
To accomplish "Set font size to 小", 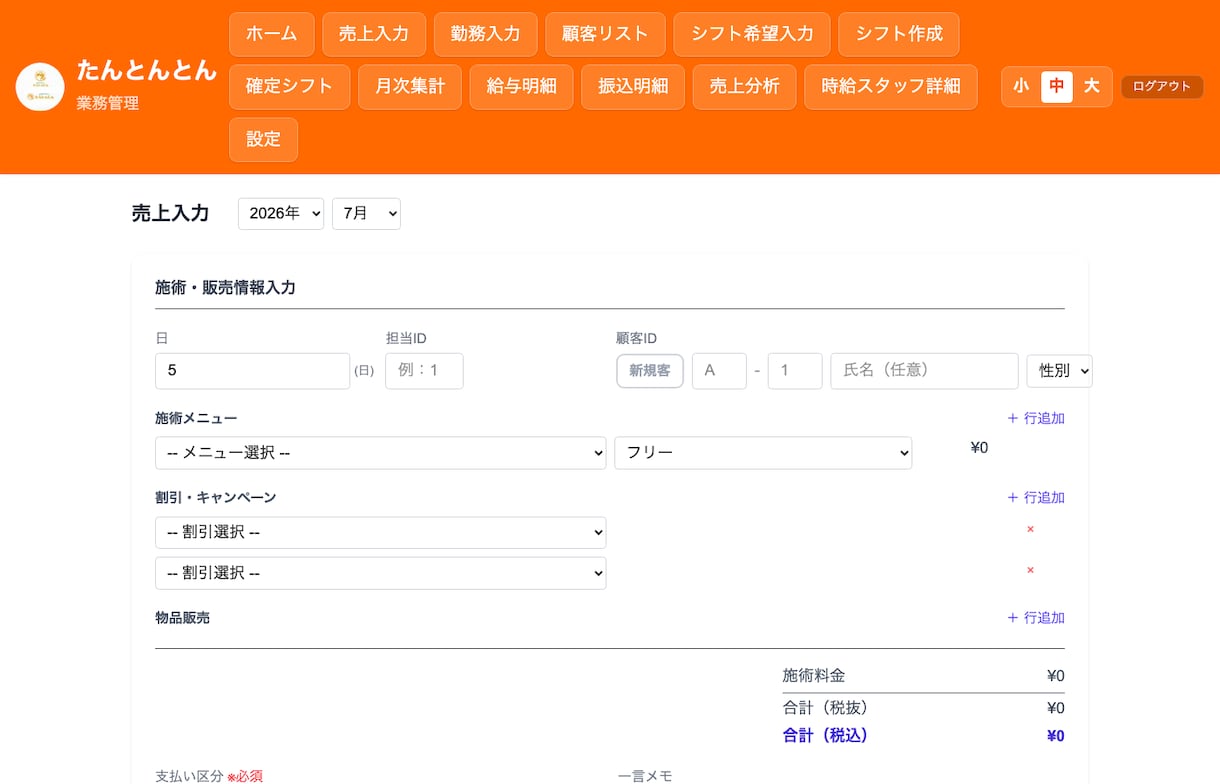I will pos(1021,87).
